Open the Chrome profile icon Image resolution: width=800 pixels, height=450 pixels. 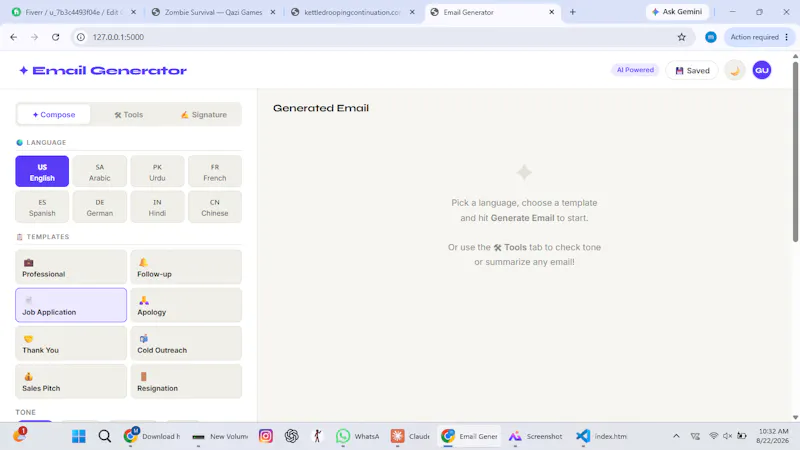click(711, 37)
